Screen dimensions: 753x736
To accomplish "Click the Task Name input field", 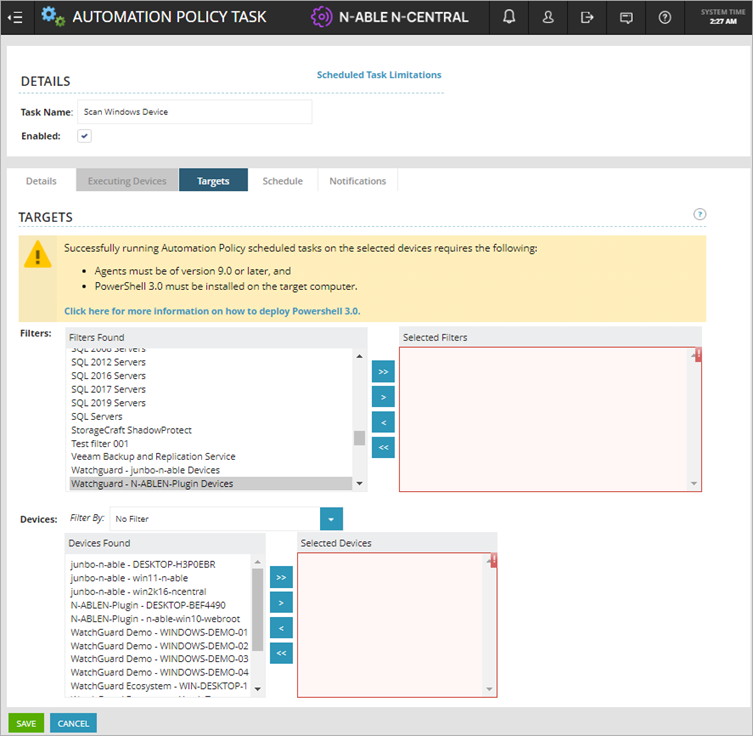I will tap(195, 112).
